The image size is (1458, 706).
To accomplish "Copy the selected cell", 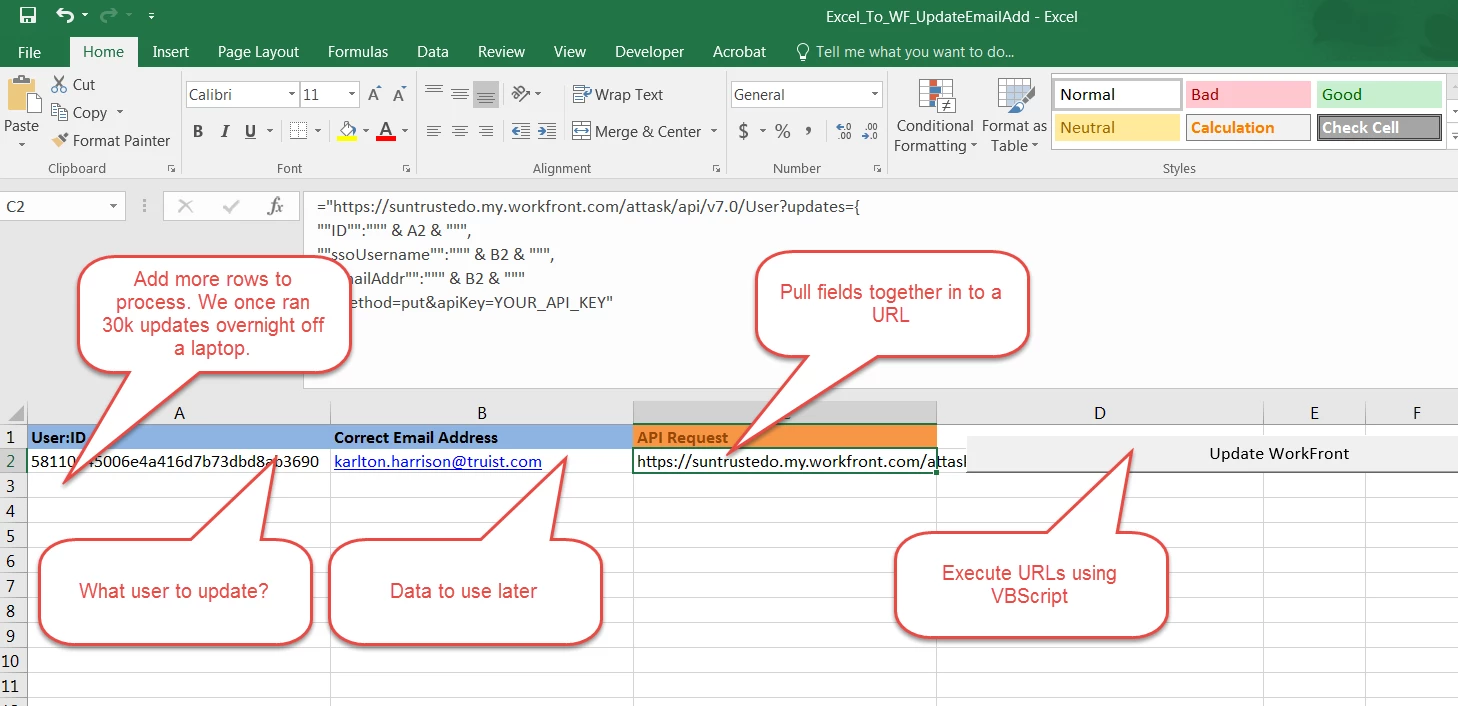I will pos(78,113).
